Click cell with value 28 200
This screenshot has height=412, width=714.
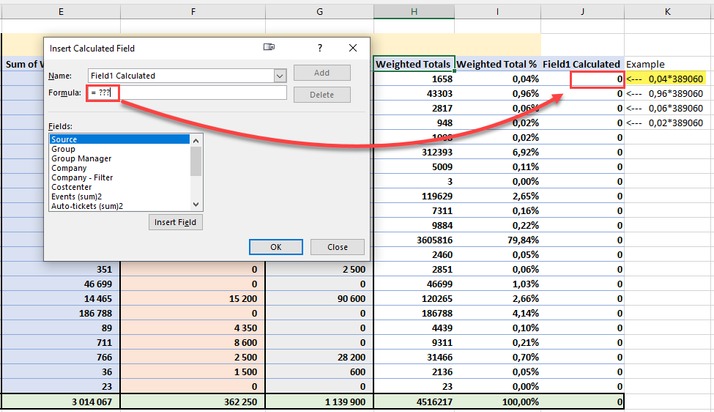point(320,357)
